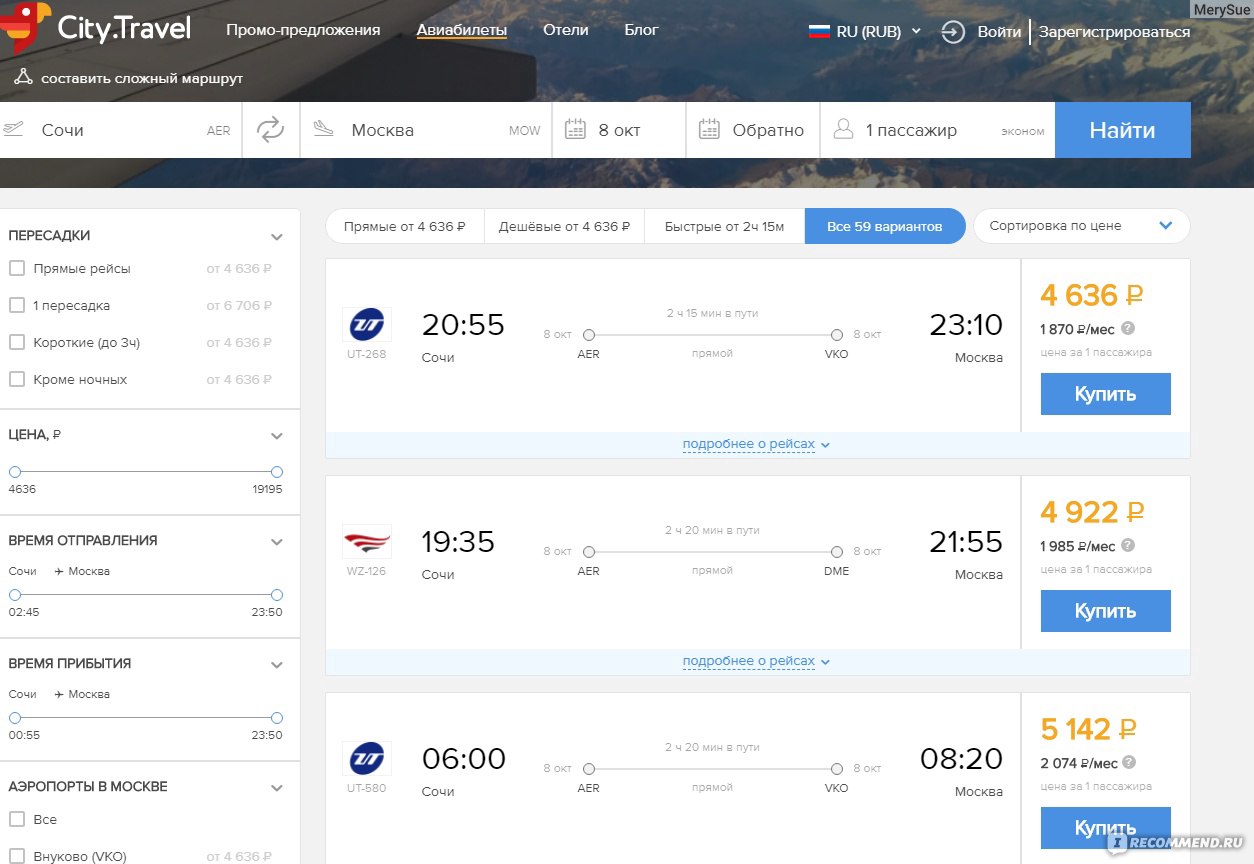Click составить сложный маршрут link
Screen dimensions: 1254x864
point(142,78)
